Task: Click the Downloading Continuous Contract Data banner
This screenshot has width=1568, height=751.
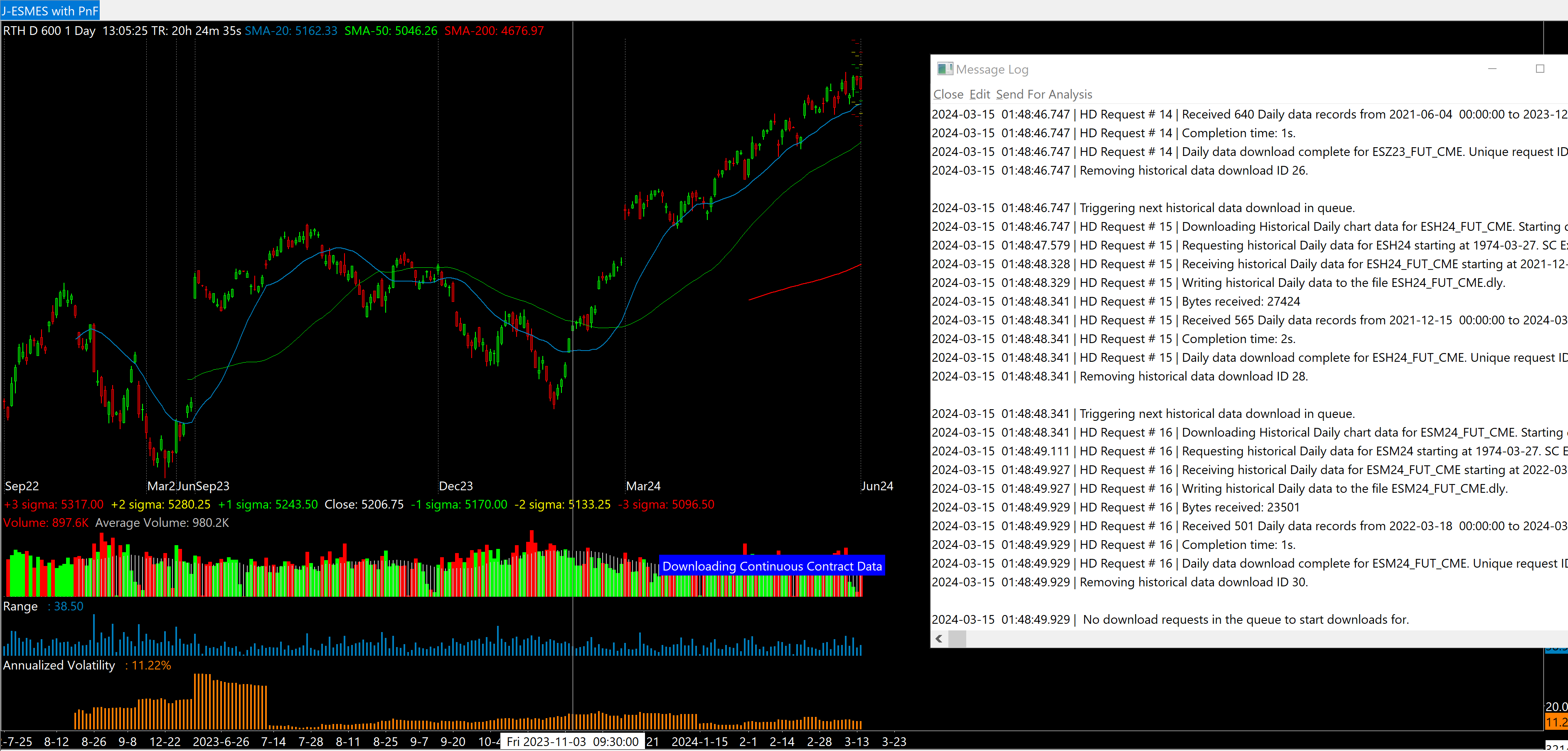Action: pos(771,566)
